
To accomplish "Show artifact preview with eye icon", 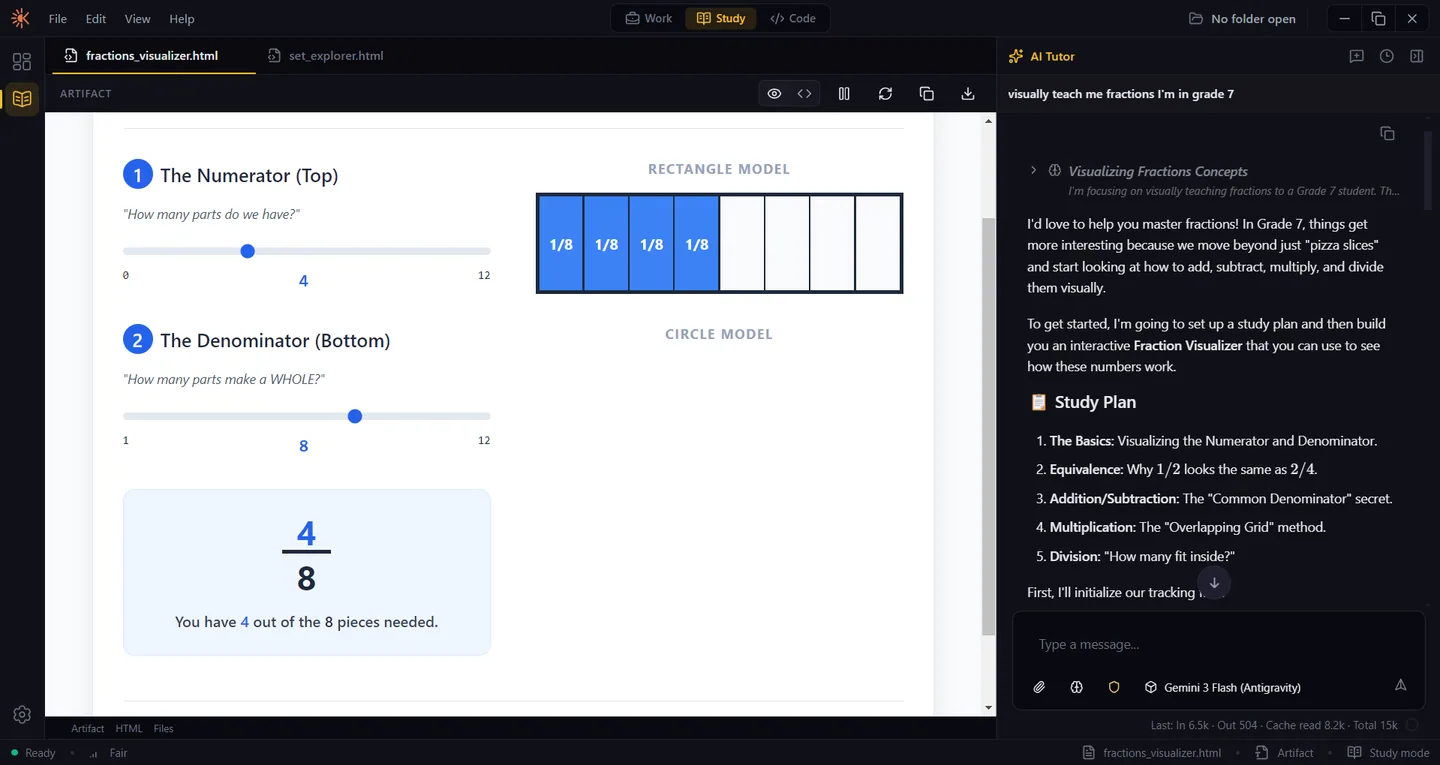I will pyautogui.click(x=774, y=93).
